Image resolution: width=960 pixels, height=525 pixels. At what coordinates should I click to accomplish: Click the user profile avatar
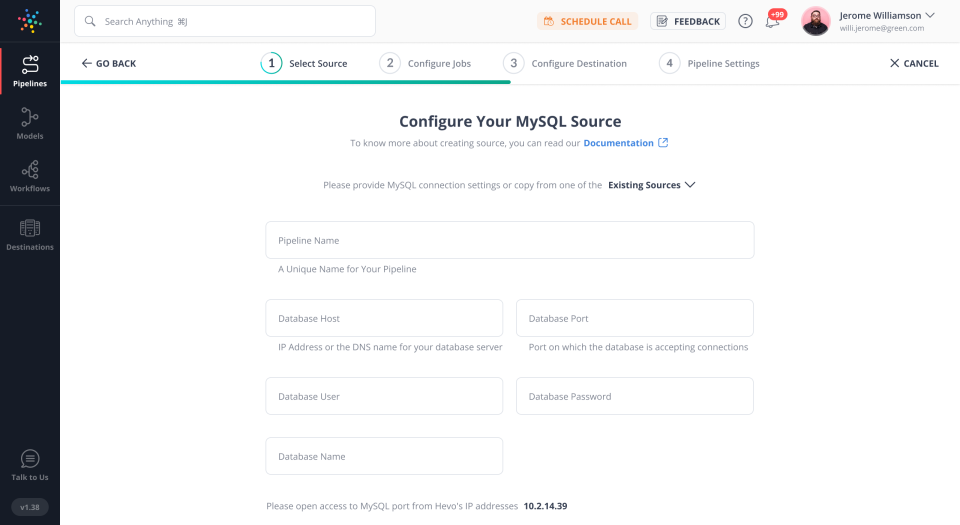click(x=816, y=21)
